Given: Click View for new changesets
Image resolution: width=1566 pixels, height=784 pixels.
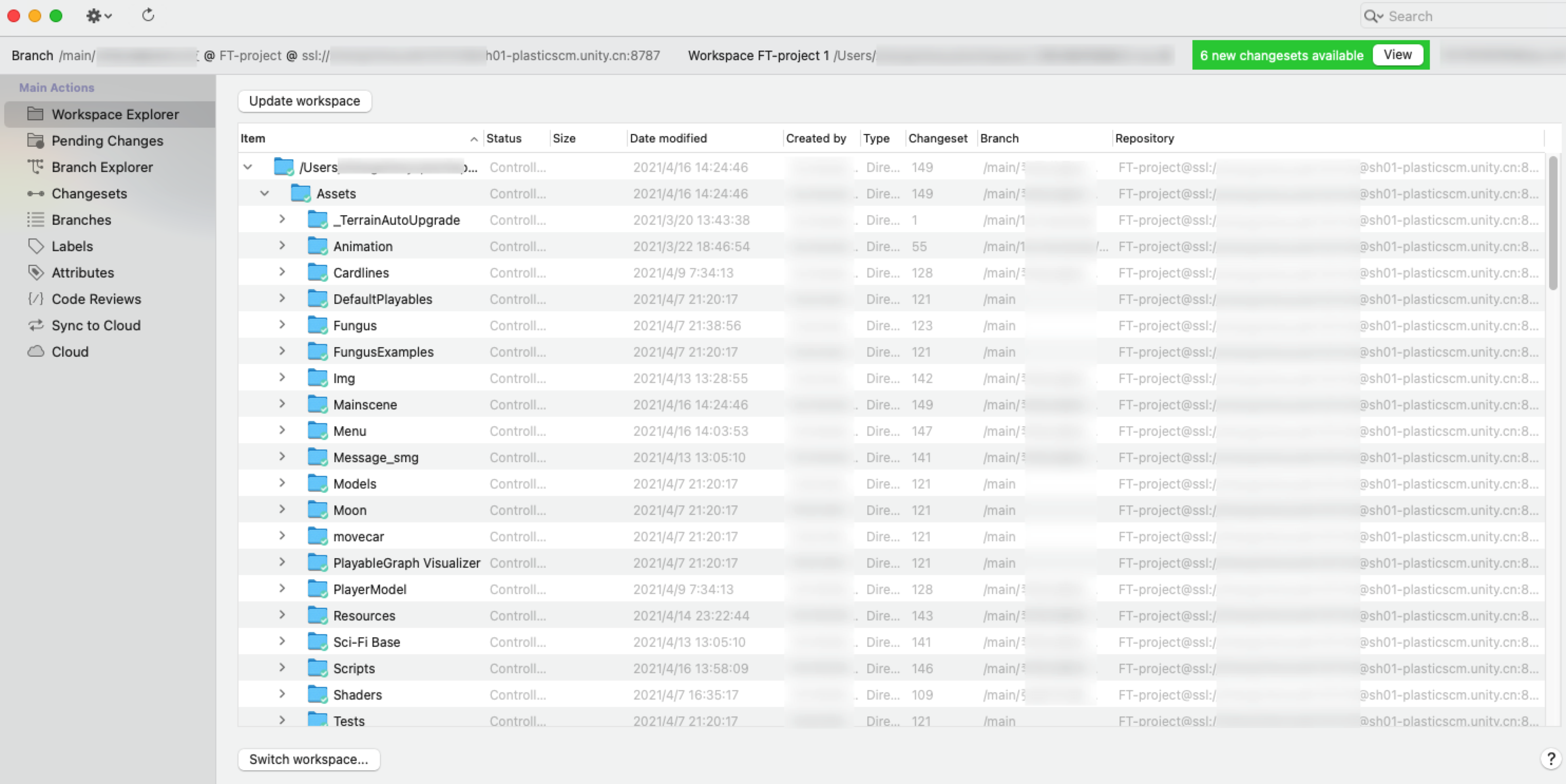Looking at the screenshot, I should click(1397, 55).
